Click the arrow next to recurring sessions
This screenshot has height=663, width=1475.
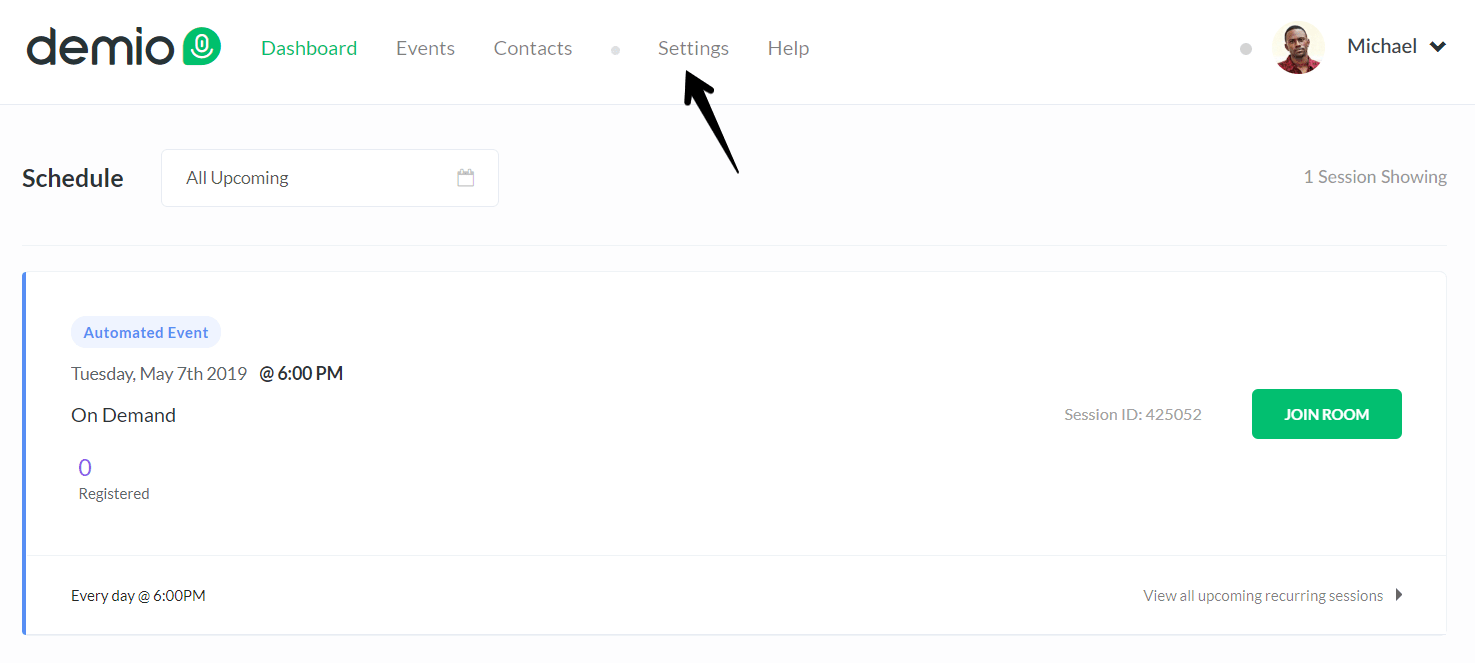pyautogui.click(x=1399, y=595)
